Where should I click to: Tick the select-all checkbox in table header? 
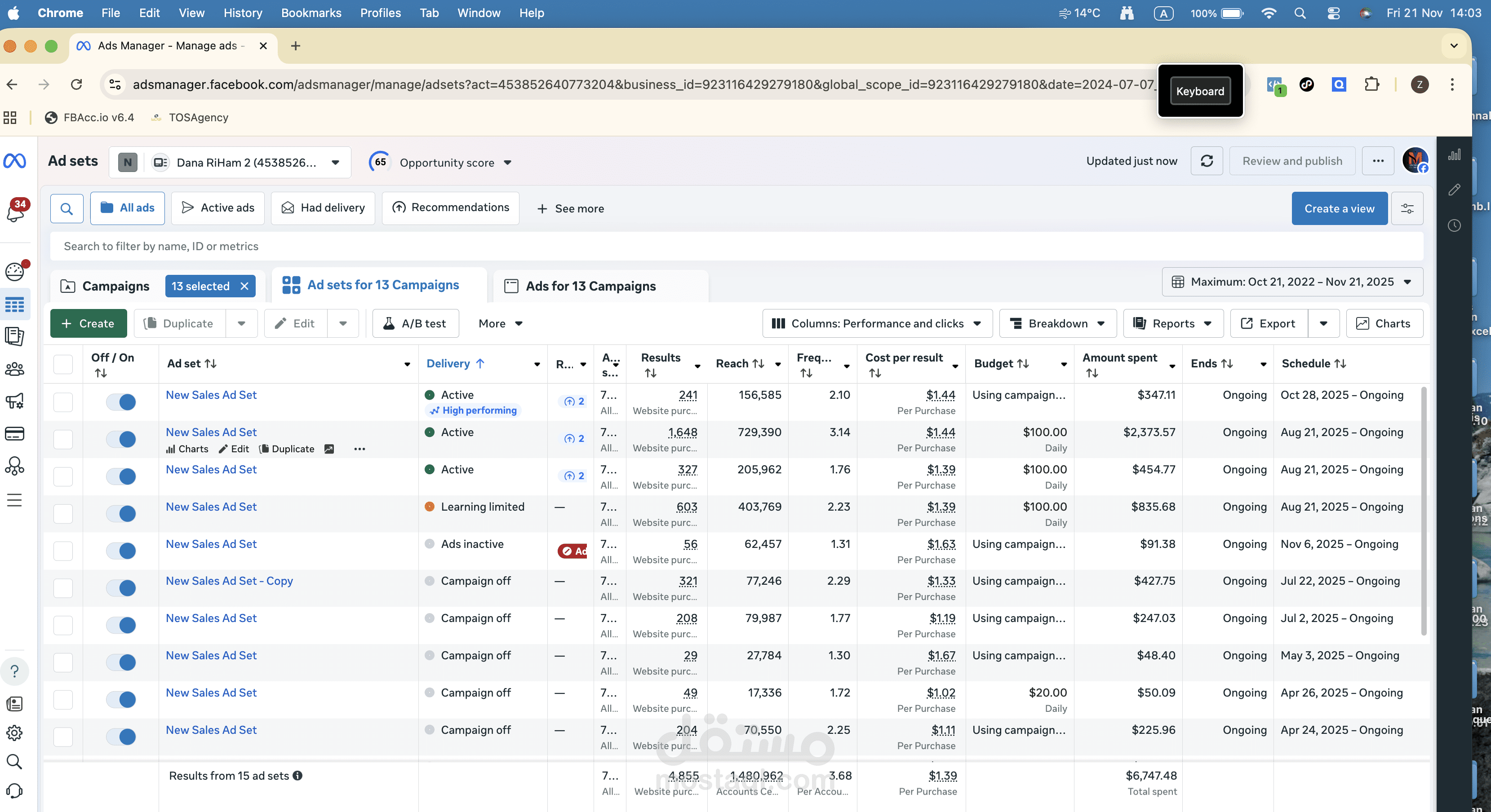point(63,364)
